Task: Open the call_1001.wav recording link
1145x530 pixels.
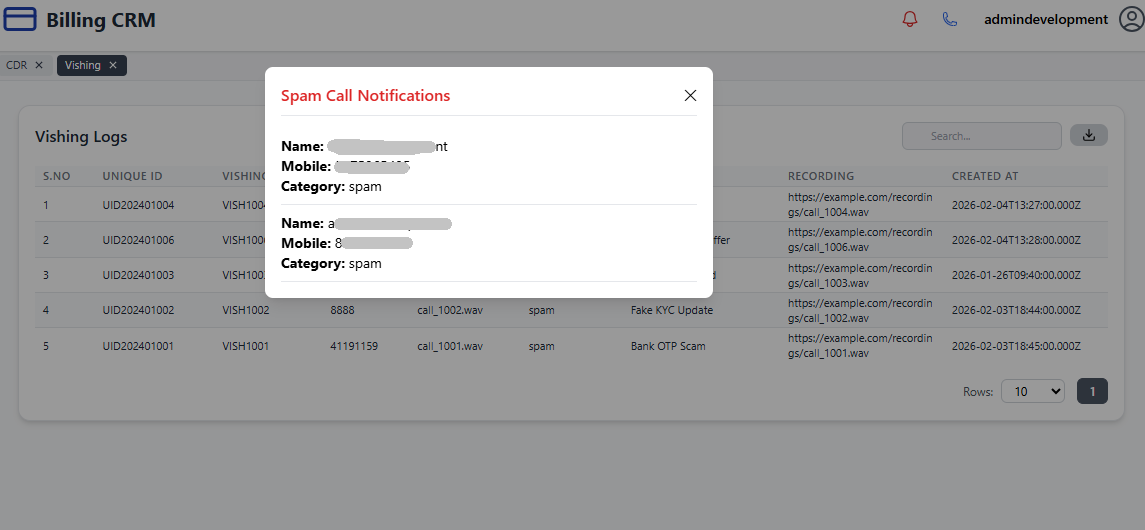Action: coord(859,346)
